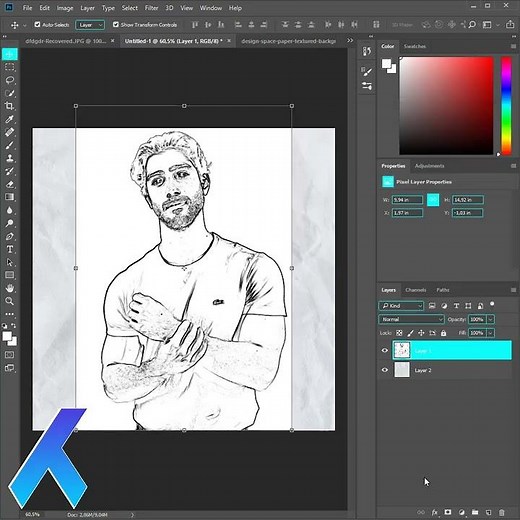
Task: Select the Crop tool
Action: [10, 106]
